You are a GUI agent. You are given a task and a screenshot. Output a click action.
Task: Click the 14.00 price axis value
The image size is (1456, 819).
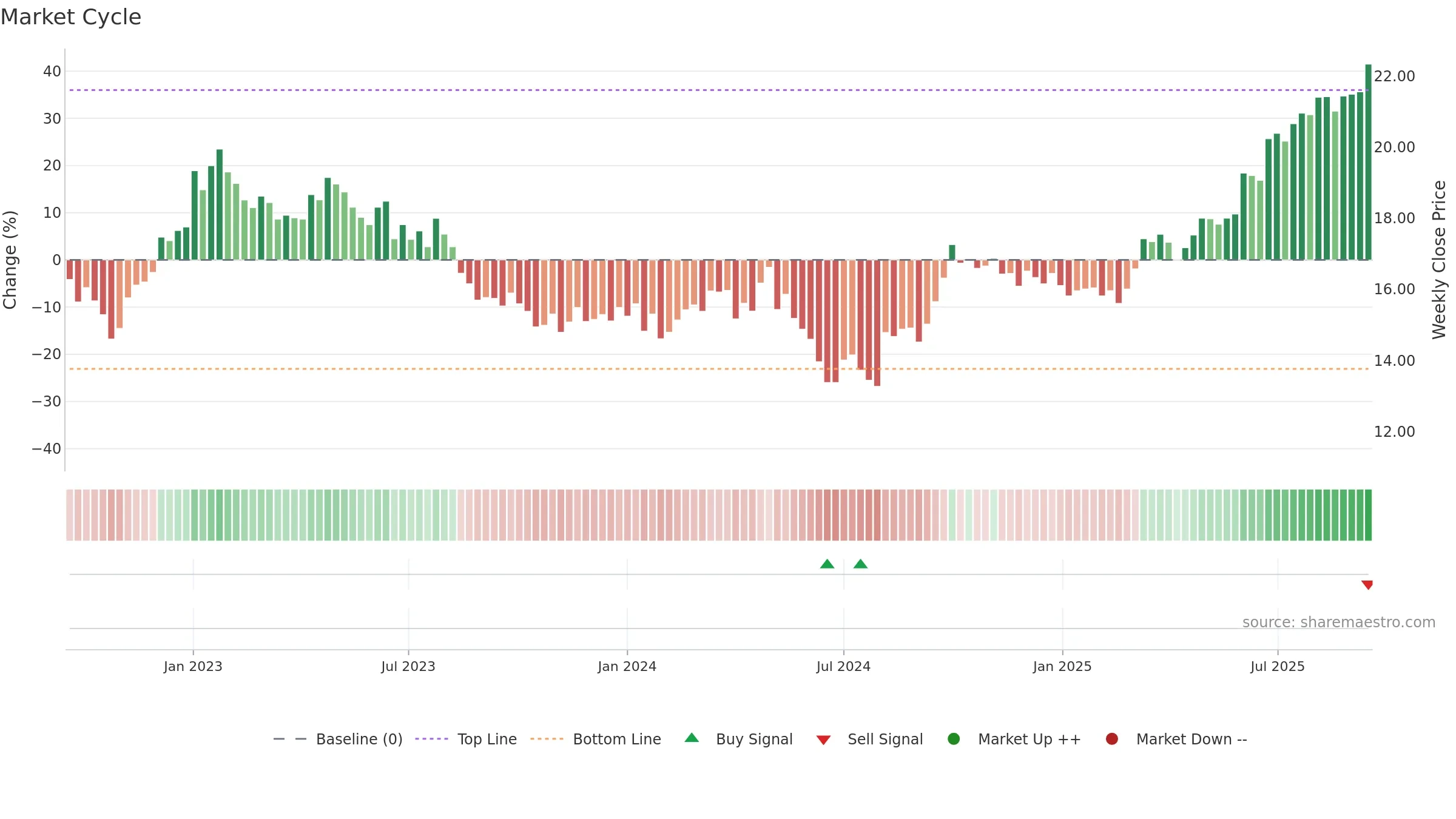(x=1394, y=361)
